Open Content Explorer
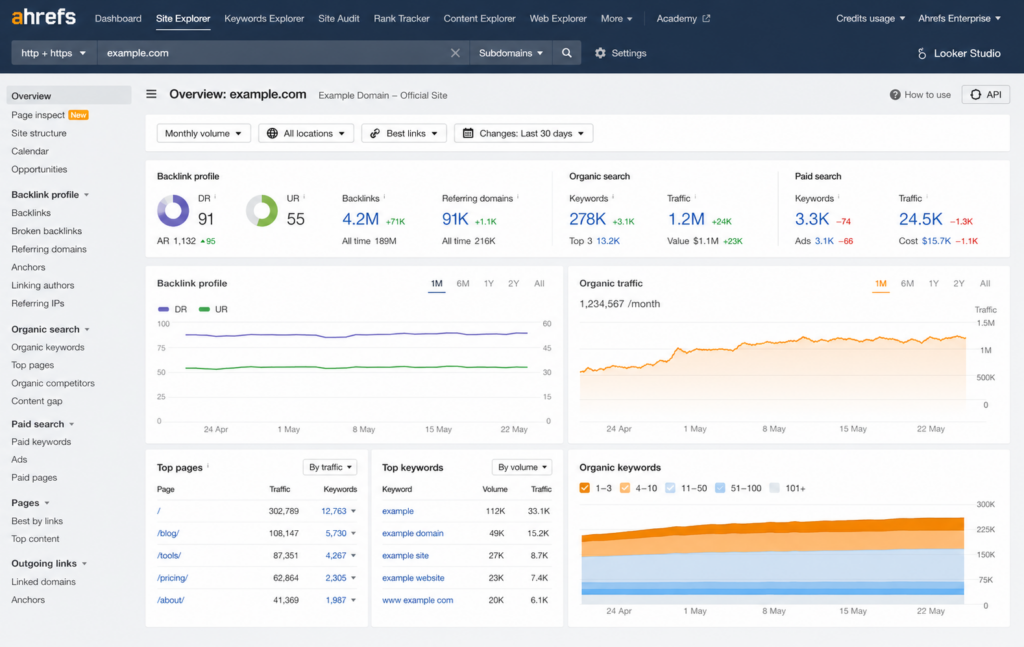 coord(479,18)
